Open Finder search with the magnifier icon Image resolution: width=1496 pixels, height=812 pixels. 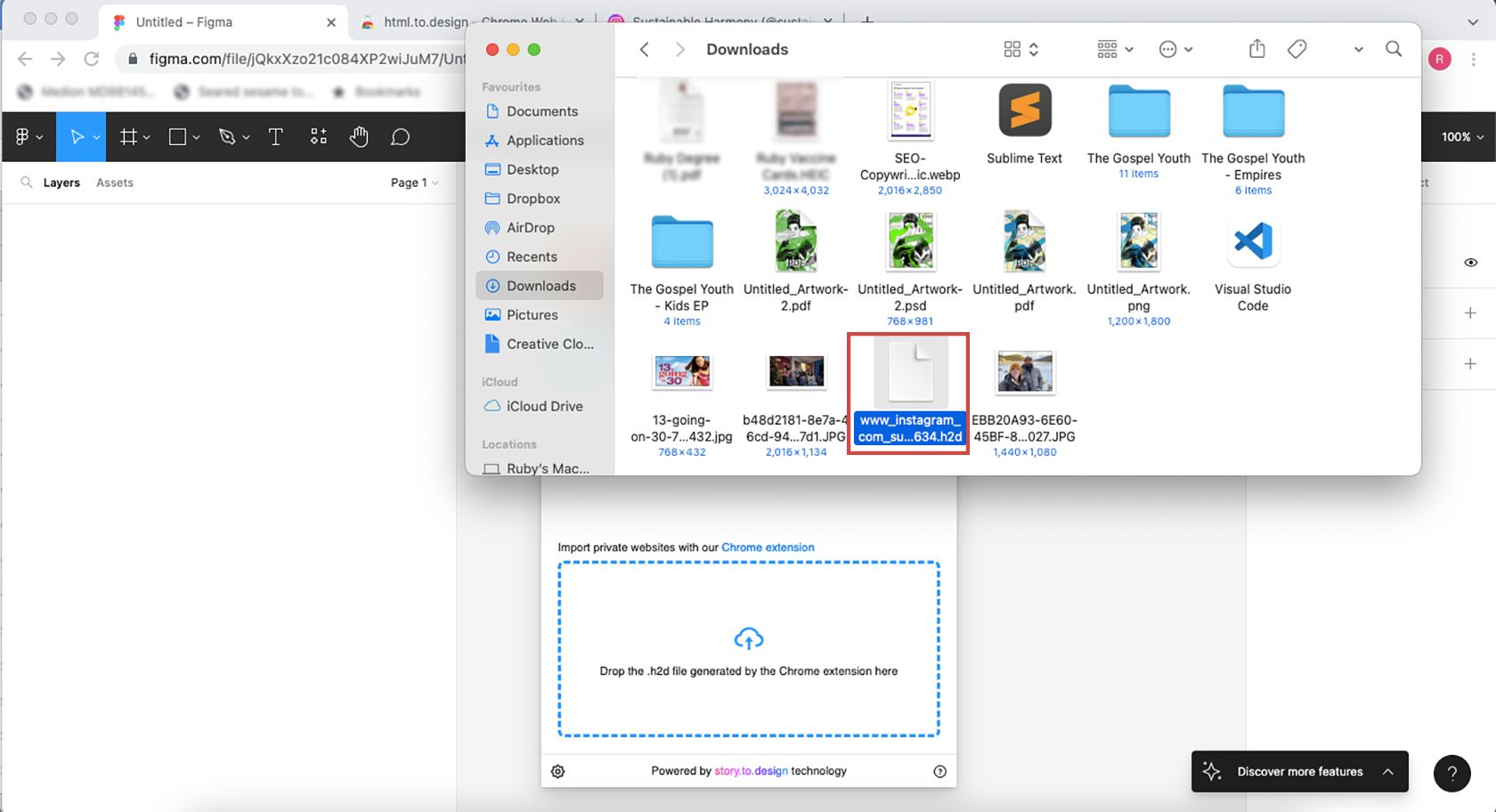pos(1394,49)
